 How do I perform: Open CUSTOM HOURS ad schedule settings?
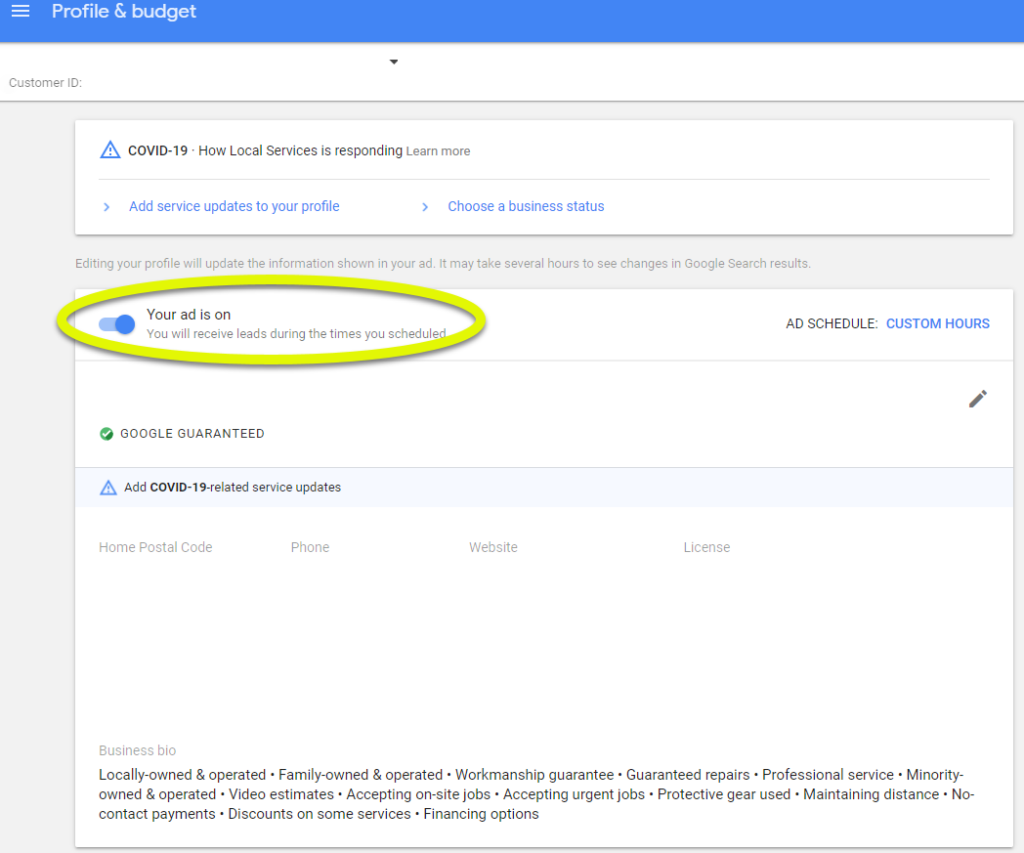click(x=937, y=323)
